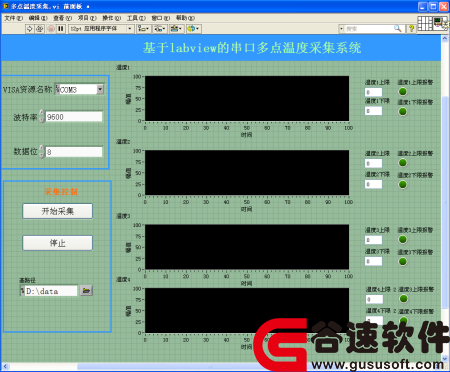This screenshot has width=450, height=372.
Task: Click the browse folder icon beside D:\data
Action: click(x=86, y=291)
